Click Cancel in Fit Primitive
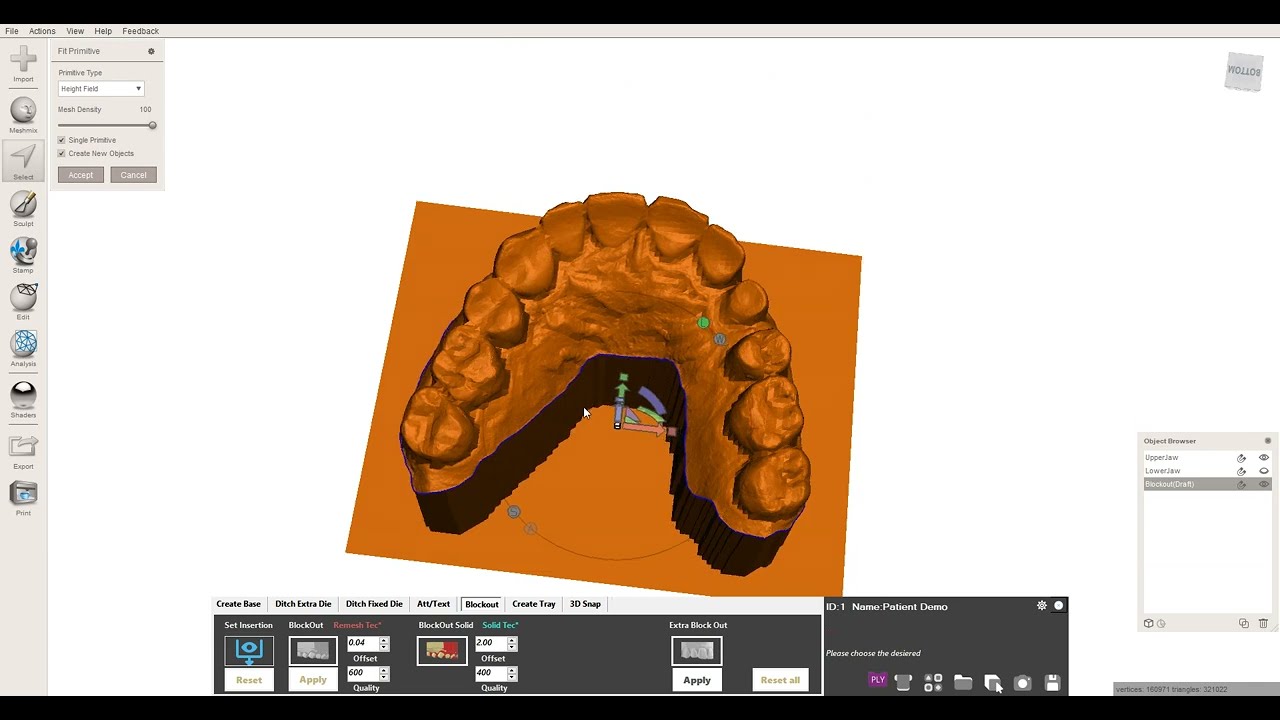 point(133,175)
